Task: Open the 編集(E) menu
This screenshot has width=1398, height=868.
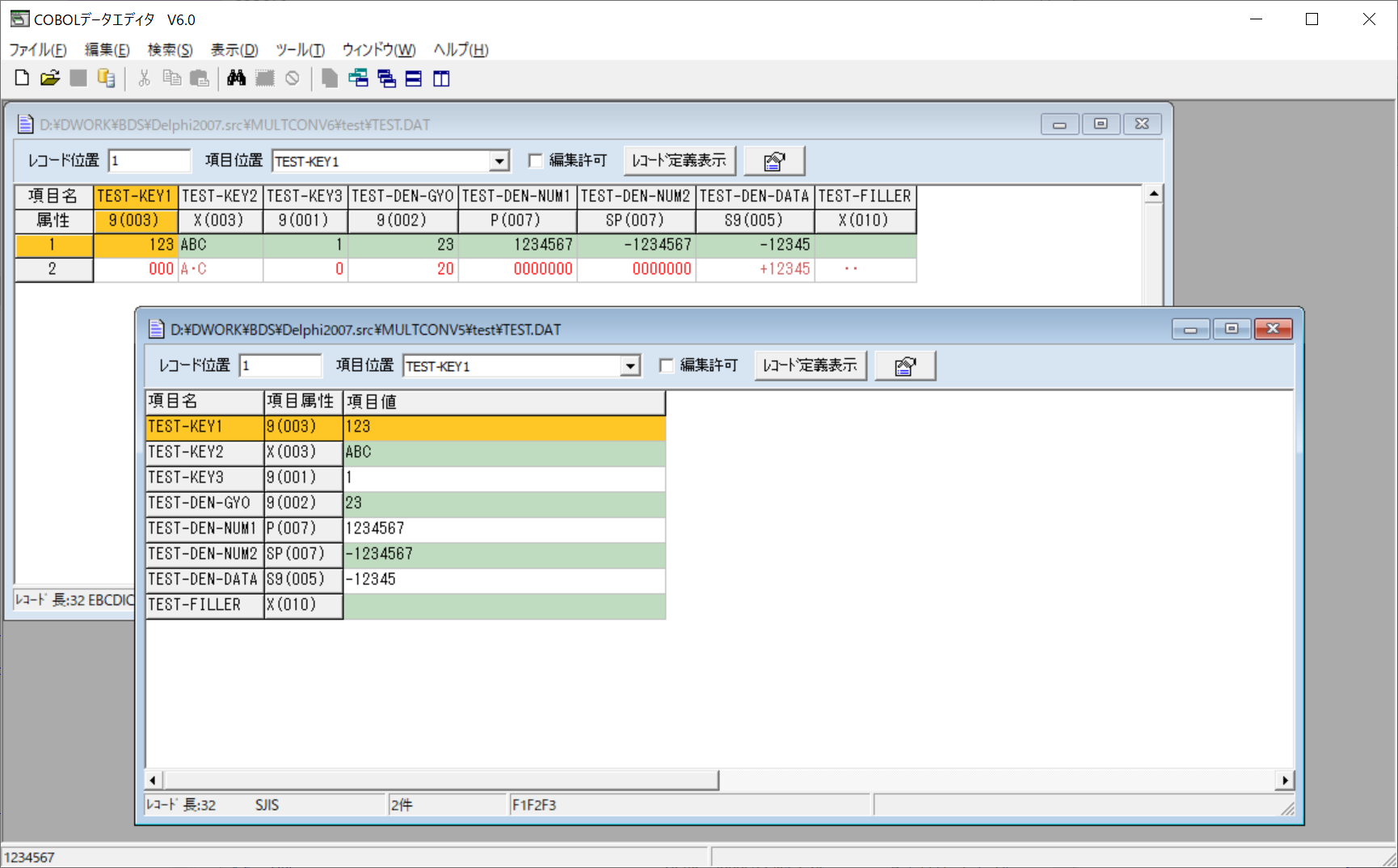Action: pyautogui.click(x=107, y=50)
